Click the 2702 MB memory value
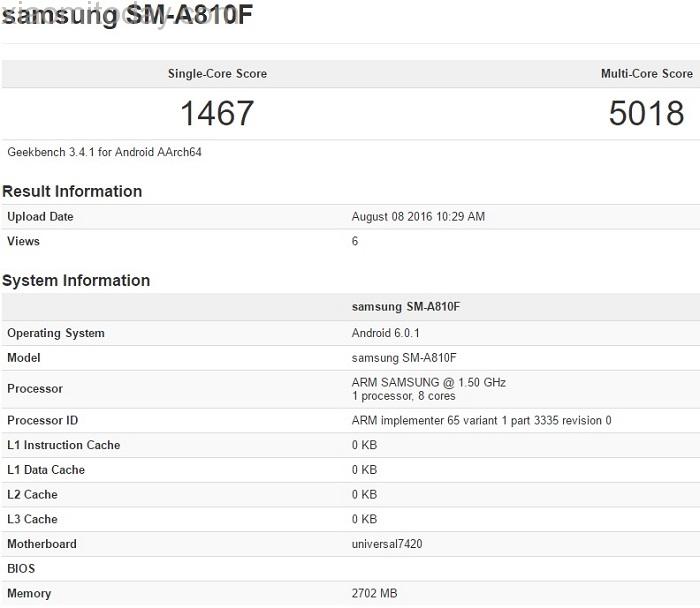The width and height of the screenshot is (700, 608). 374,594
